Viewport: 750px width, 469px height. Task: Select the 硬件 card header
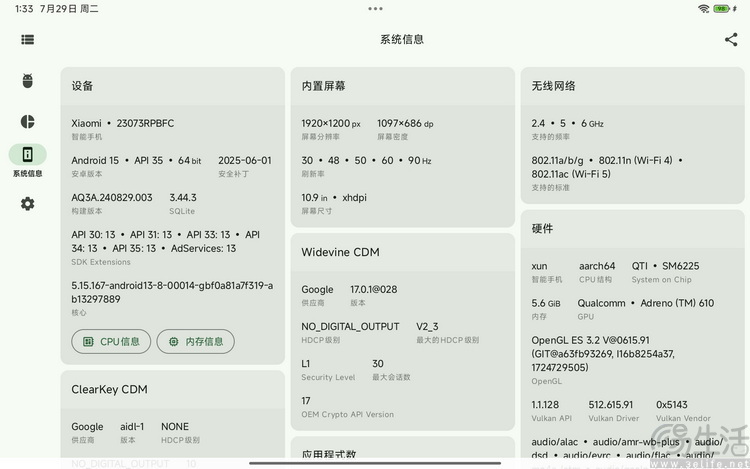632,229
